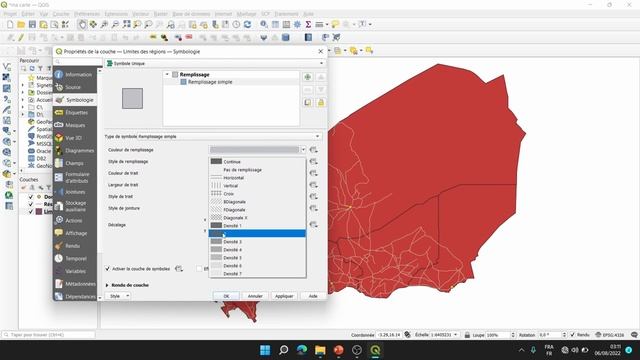Open the Actions tab
Viewport: 640px width, 360px height.
pyautogui.click(x=75, y=220)
